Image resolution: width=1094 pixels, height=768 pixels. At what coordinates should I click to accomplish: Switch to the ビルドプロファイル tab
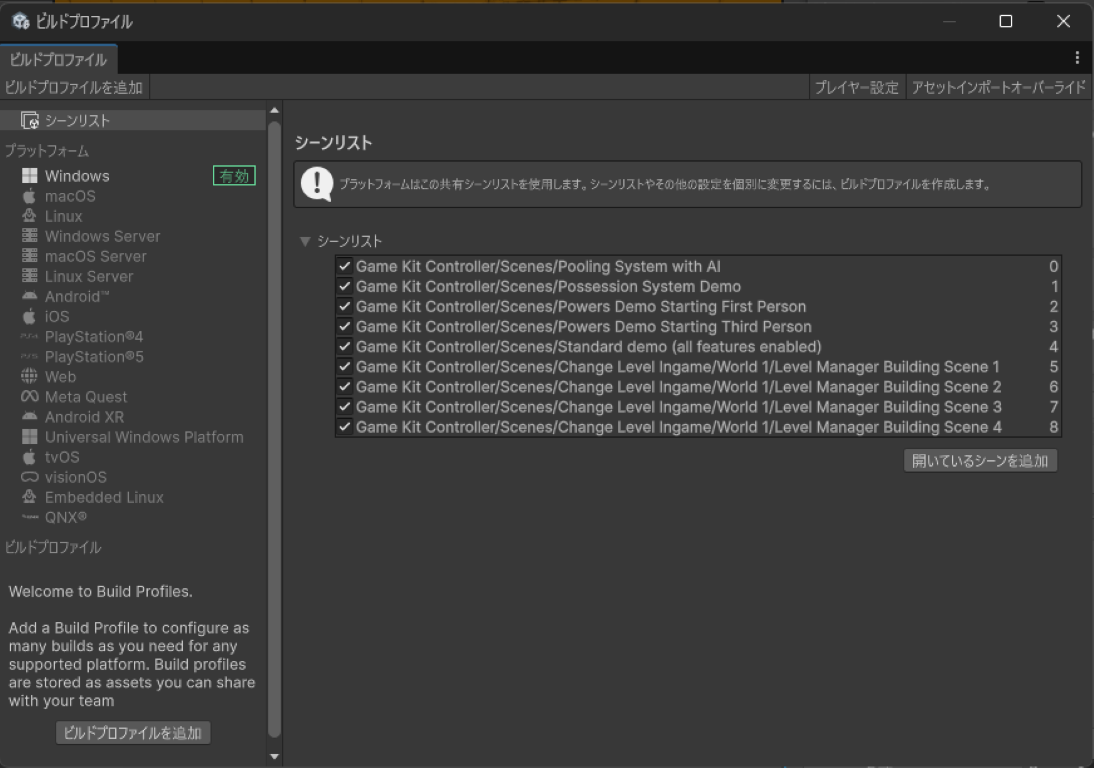[59, 59]
